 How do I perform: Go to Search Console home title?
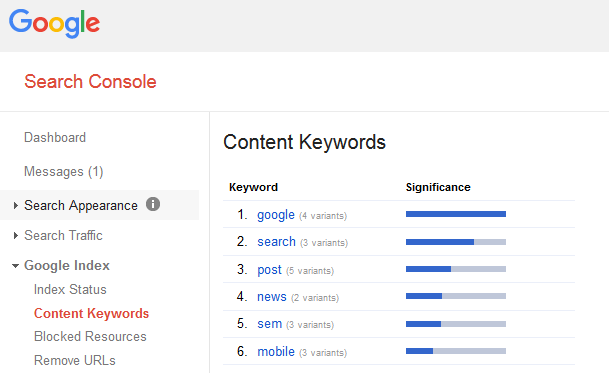(90, 82)
